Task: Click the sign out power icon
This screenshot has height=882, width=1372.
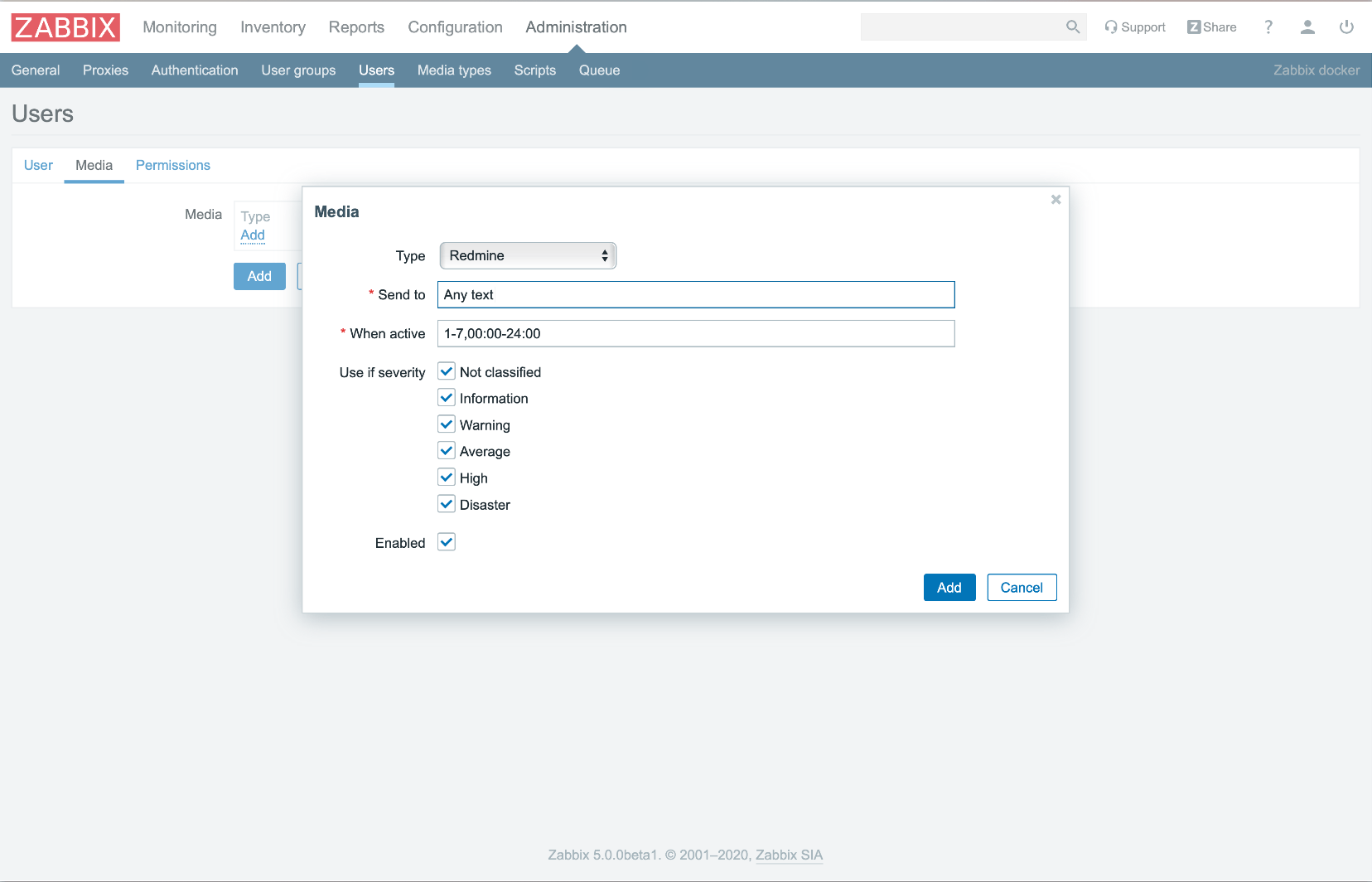Action: (1346, 27)
